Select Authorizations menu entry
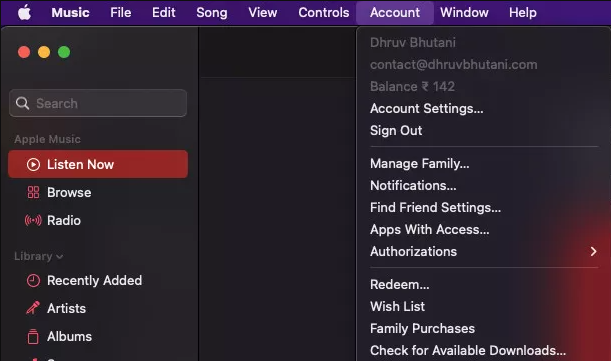 (483, 251)
